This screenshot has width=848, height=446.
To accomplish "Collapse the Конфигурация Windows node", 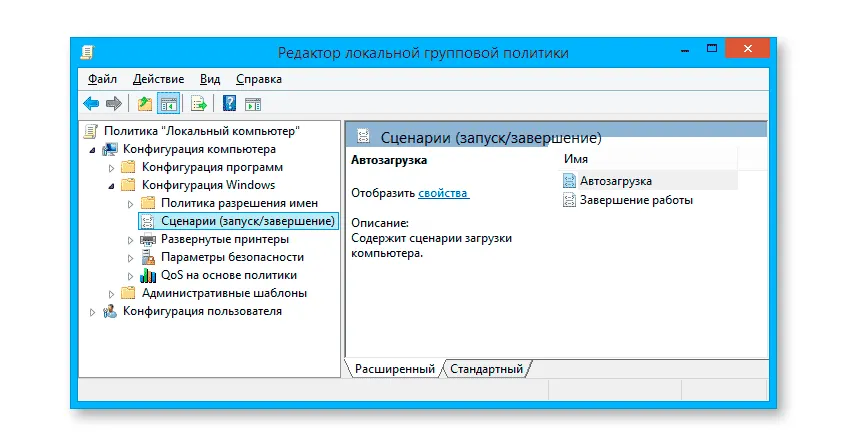I will point(111,186).
